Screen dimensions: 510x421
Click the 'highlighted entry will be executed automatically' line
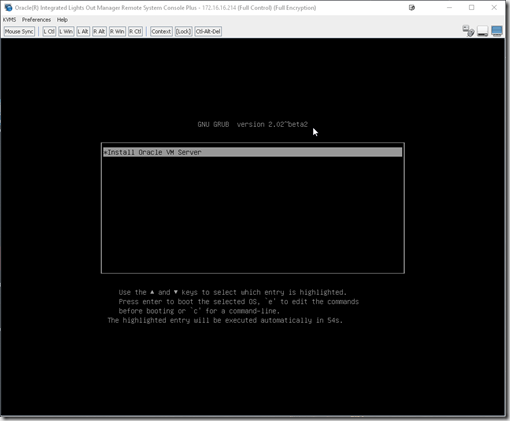(x=225, y=320)
